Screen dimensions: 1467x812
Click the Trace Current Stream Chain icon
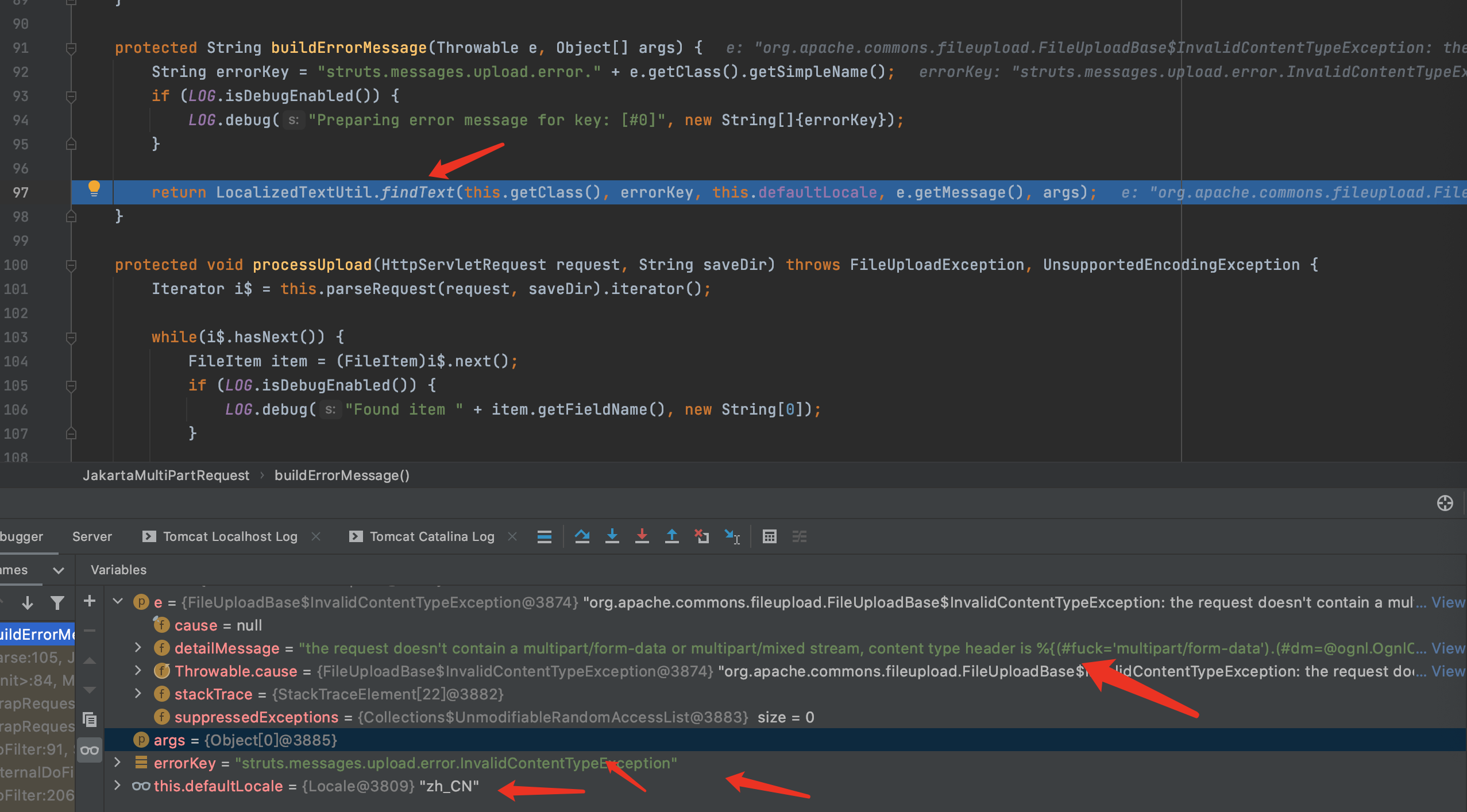click(x=799, y=536)
